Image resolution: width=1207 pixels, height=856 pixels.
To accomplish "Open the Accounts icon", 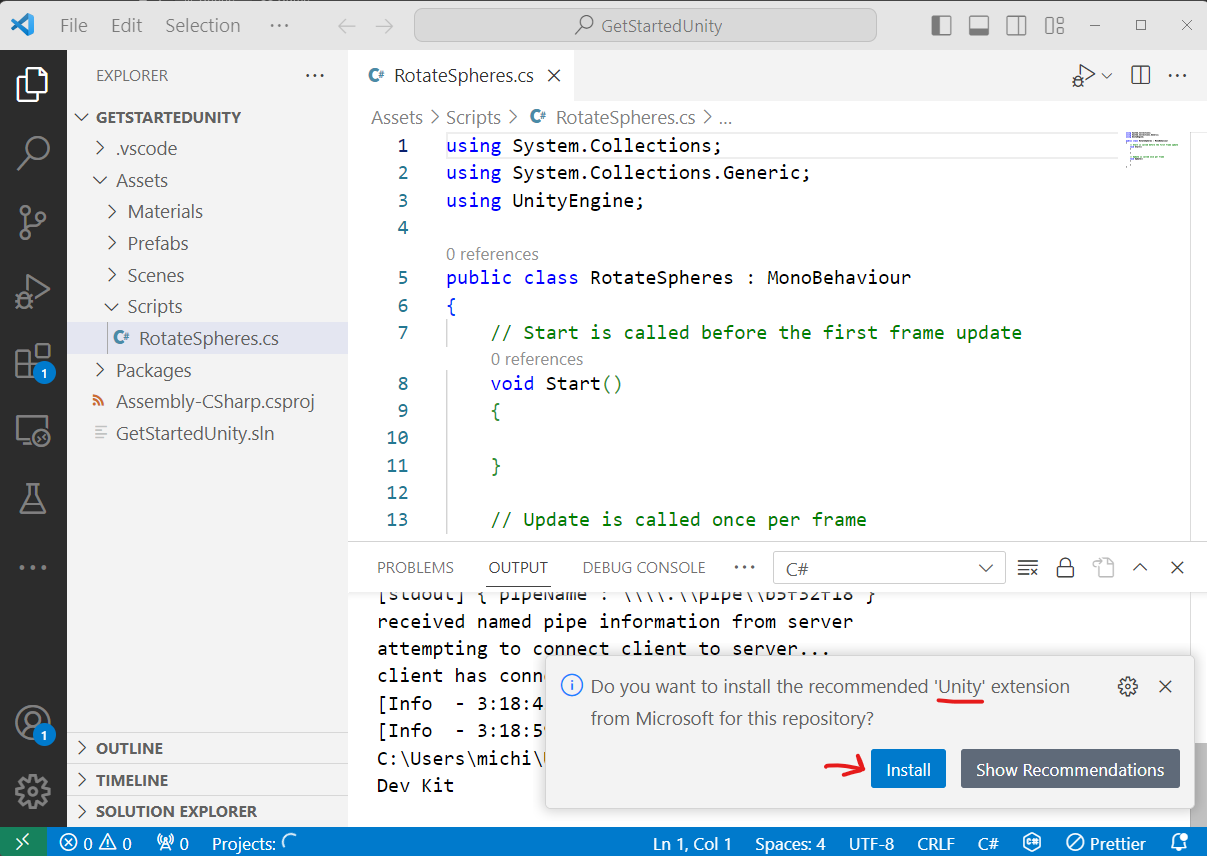I will coord(33,722).
